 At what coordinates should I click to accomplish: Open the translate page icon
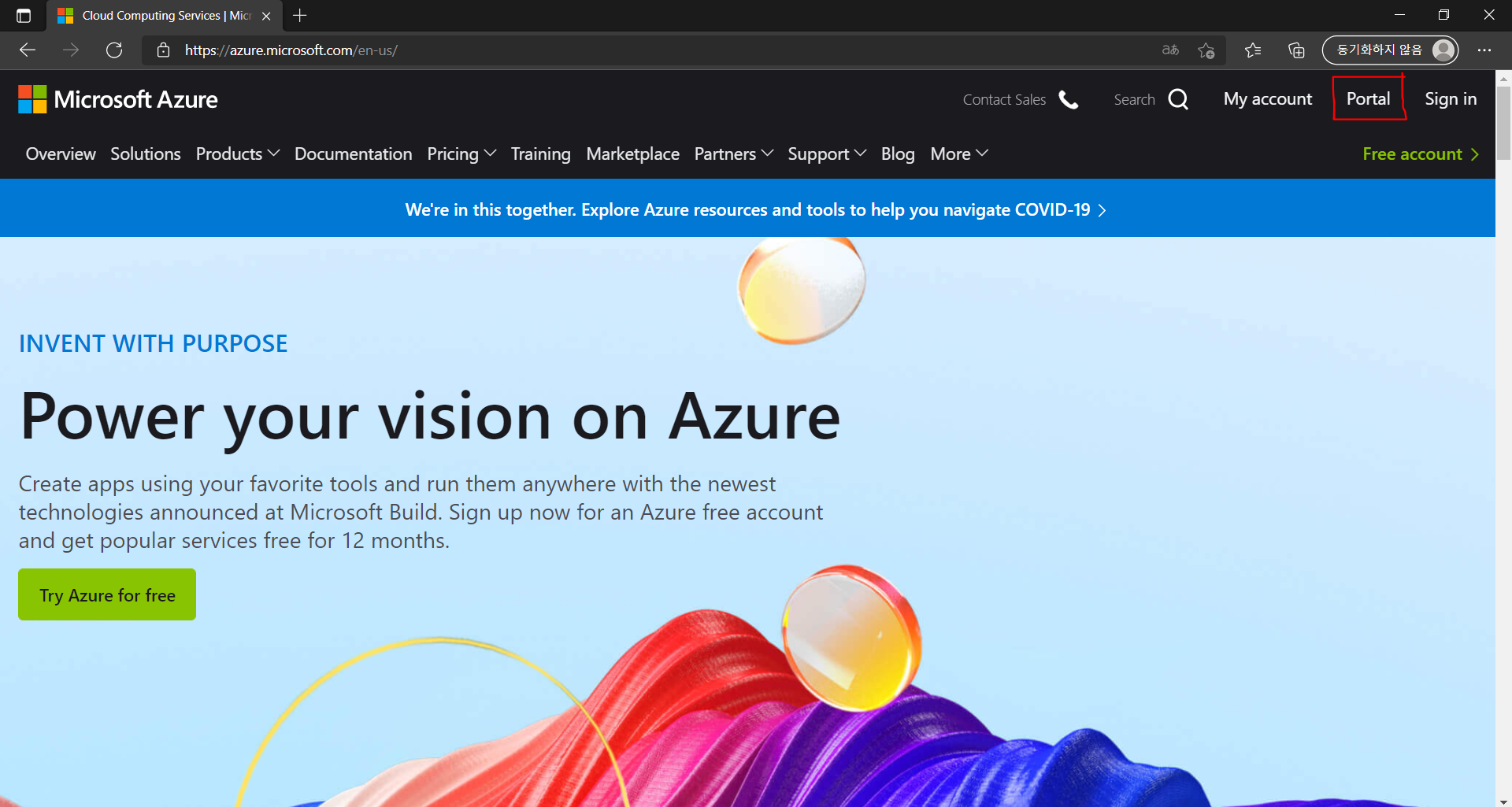(x=1170, y=50)
